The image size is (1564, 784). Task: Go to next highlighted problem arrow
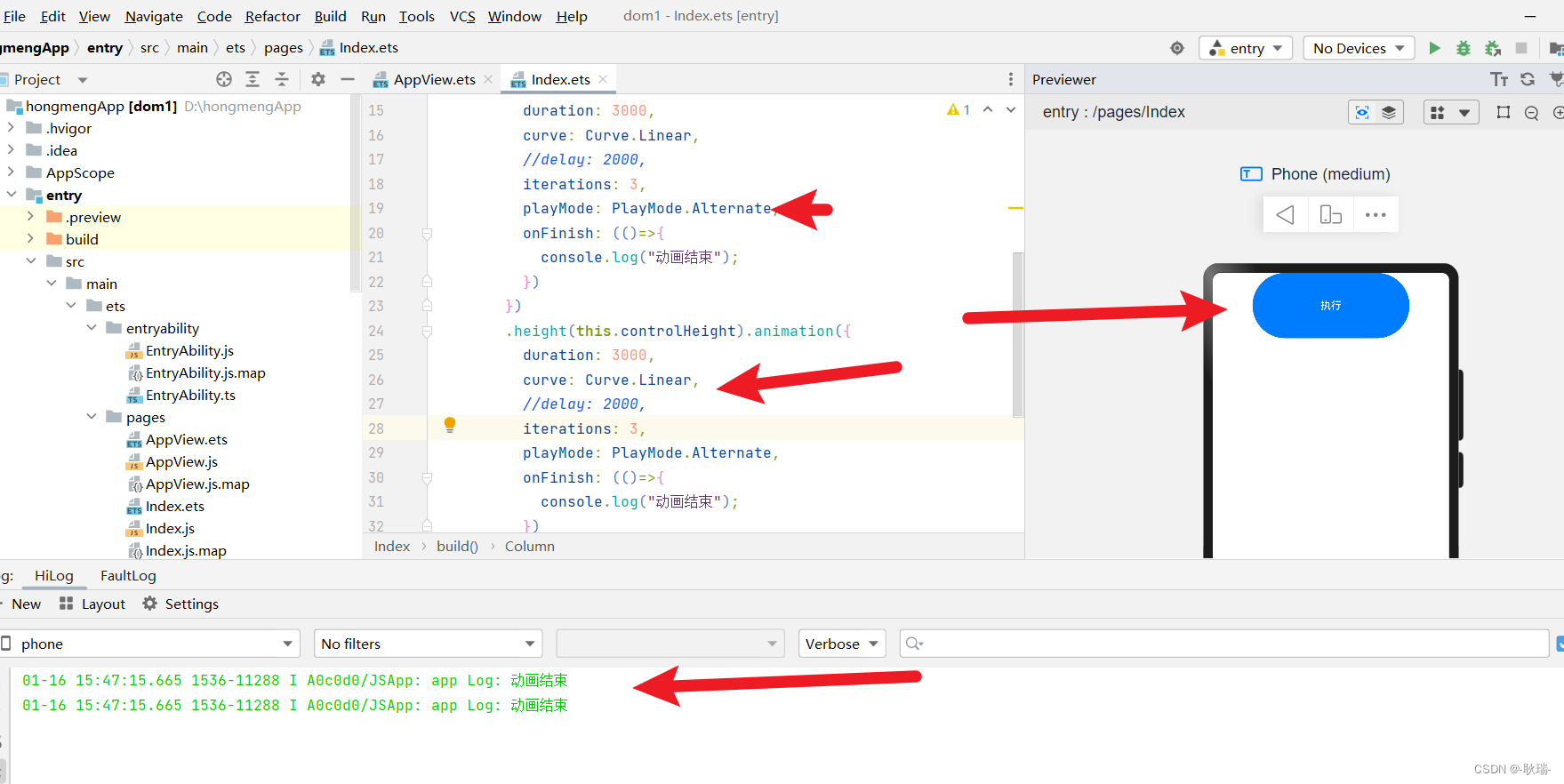tap(1011, 109)
